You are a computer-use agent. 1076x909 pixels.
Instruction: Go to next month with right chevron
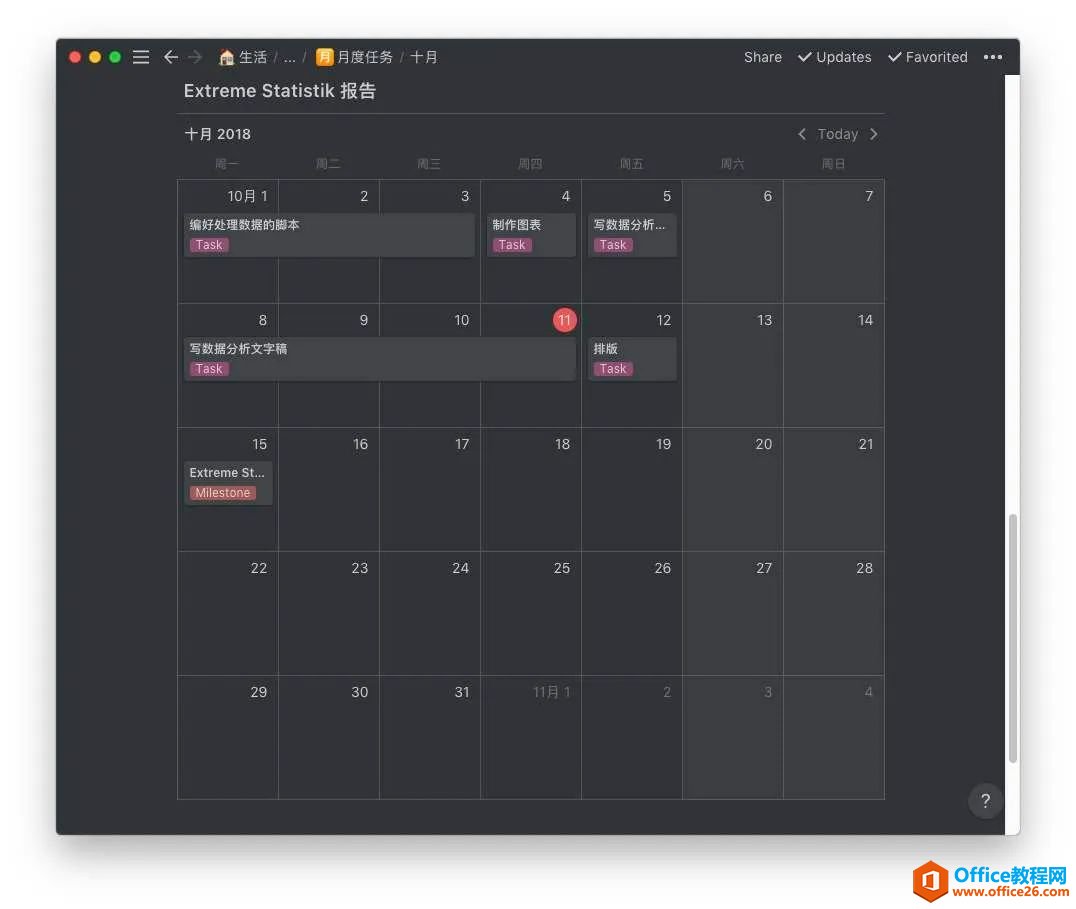coord(874,134)
